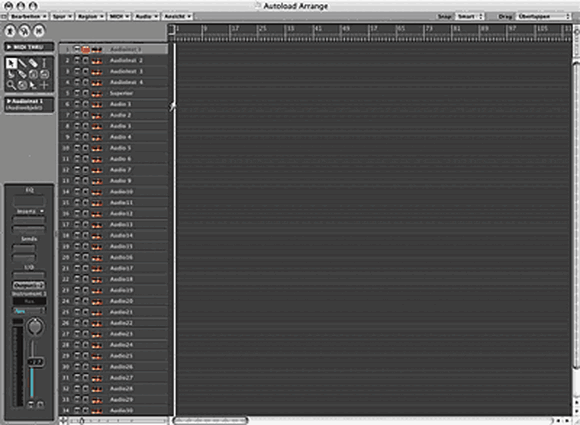
Task: Toggle the Catch running-man button
Action: (x=10, y=31)
